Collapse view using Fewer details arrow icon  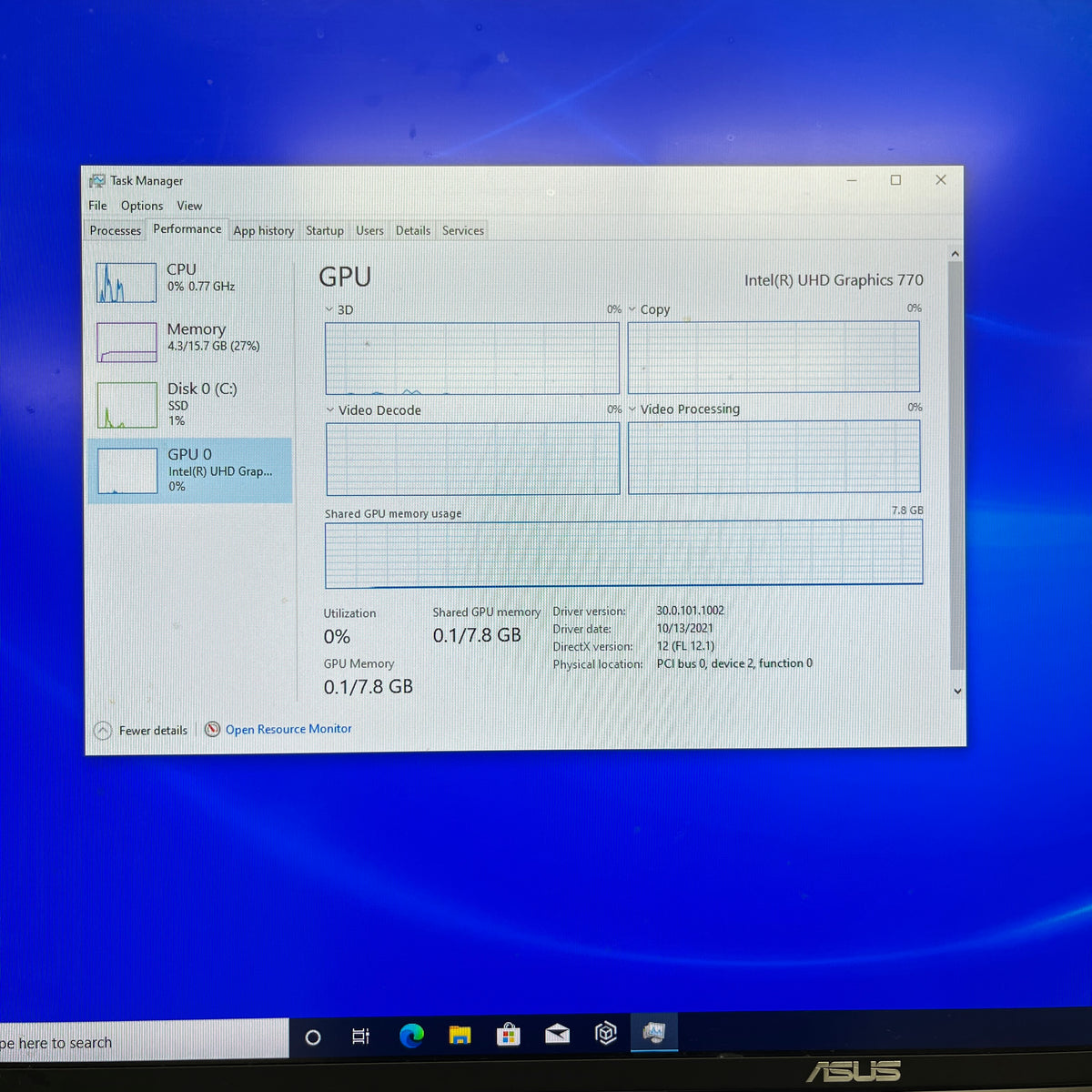coord(103,731)
